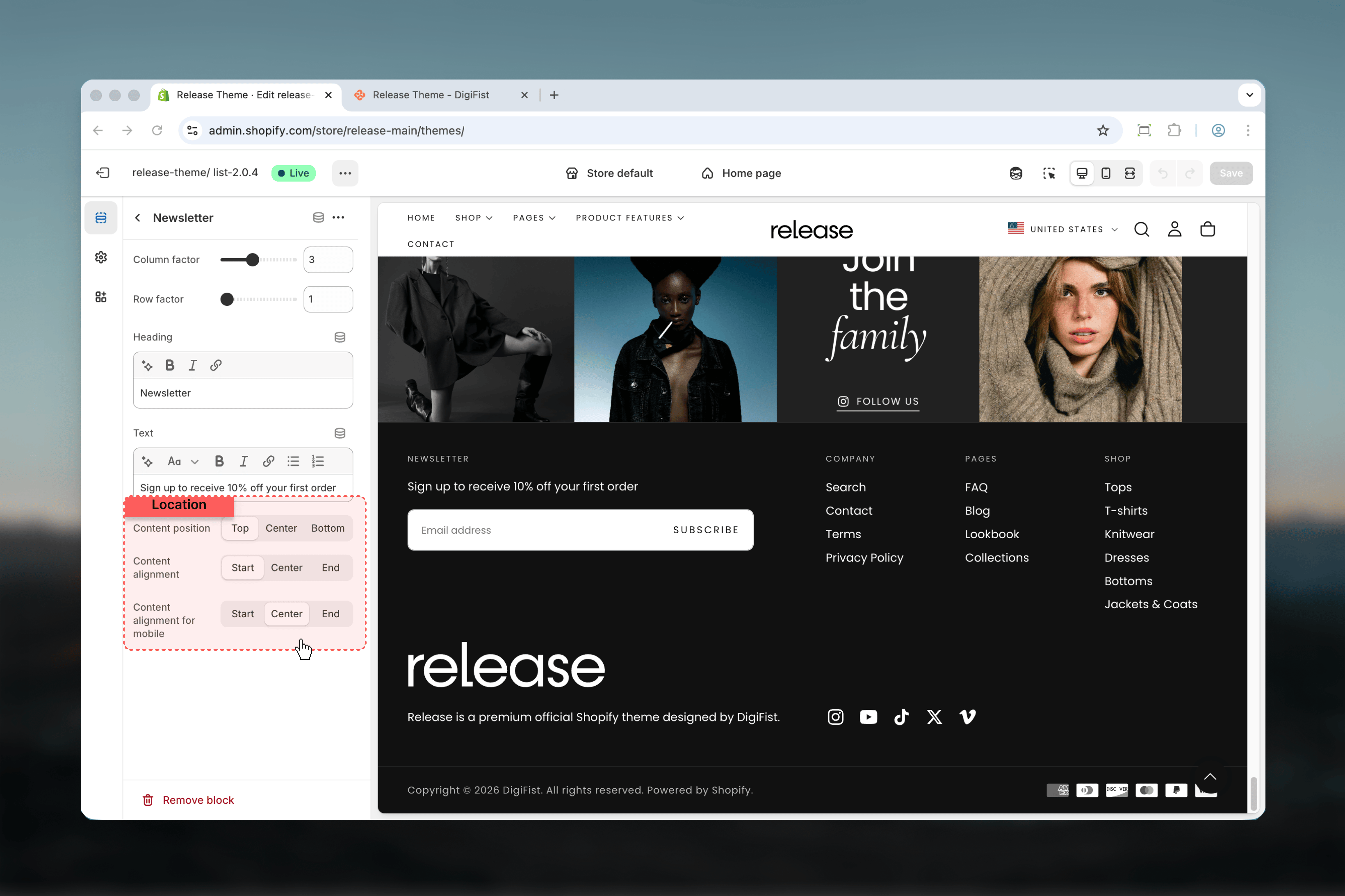Image resolution: width=1345 pixels, height=896 pixels.
Task: Set Content position to Bottom
Action: [x=328, y=528]
